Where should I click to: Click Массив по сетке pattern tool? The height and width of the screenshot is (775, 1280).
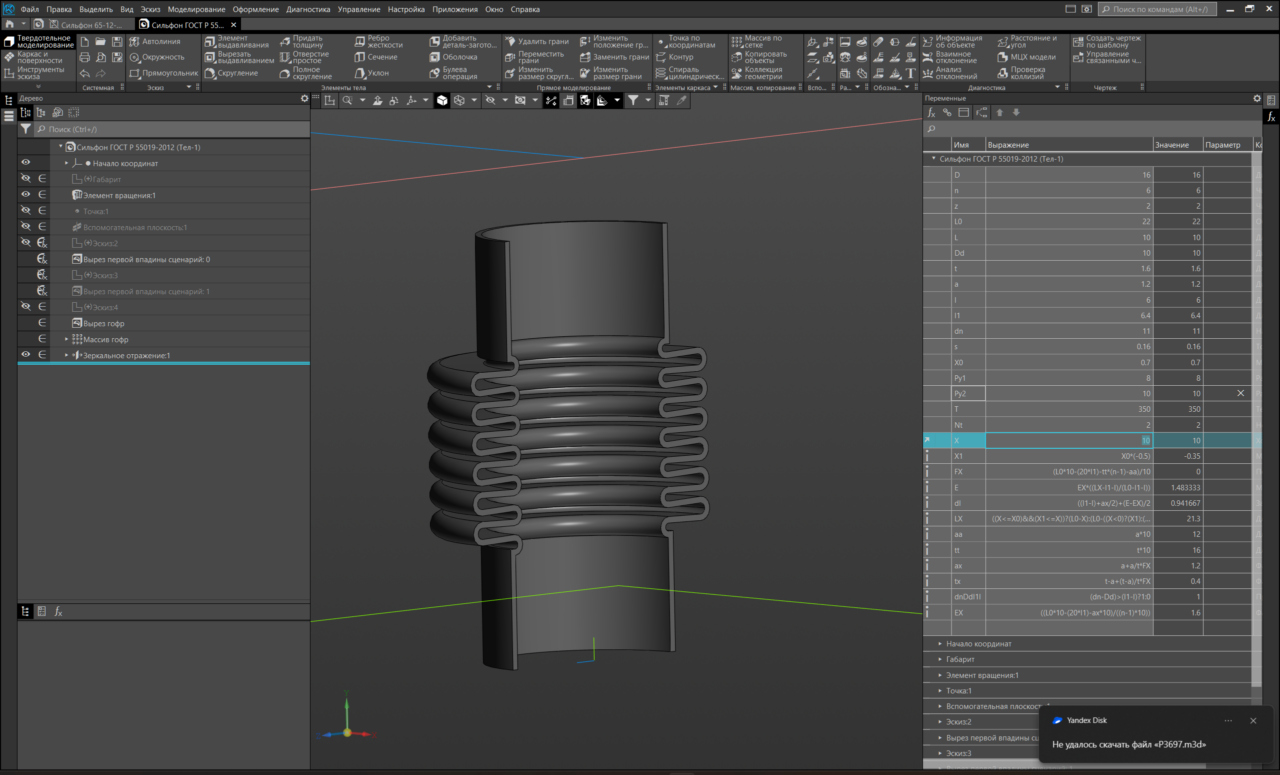click(x=756, y=42)
